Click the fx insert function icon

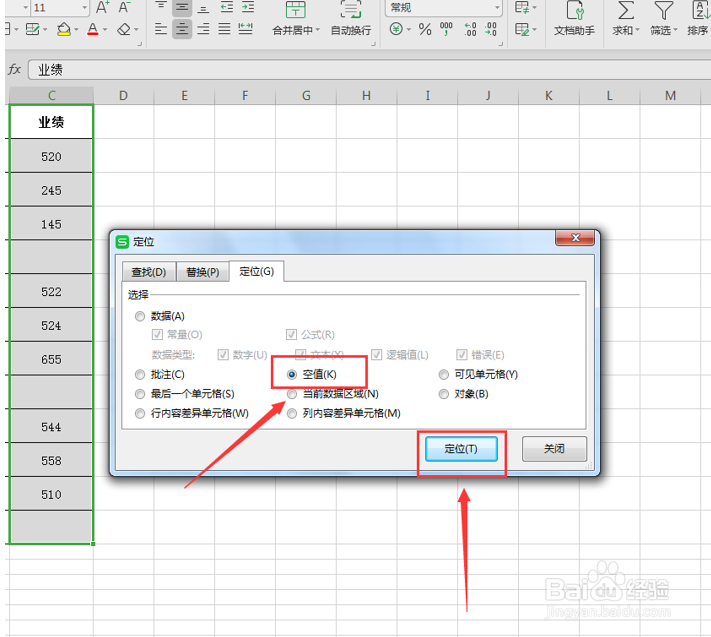(x=15, y=69)
